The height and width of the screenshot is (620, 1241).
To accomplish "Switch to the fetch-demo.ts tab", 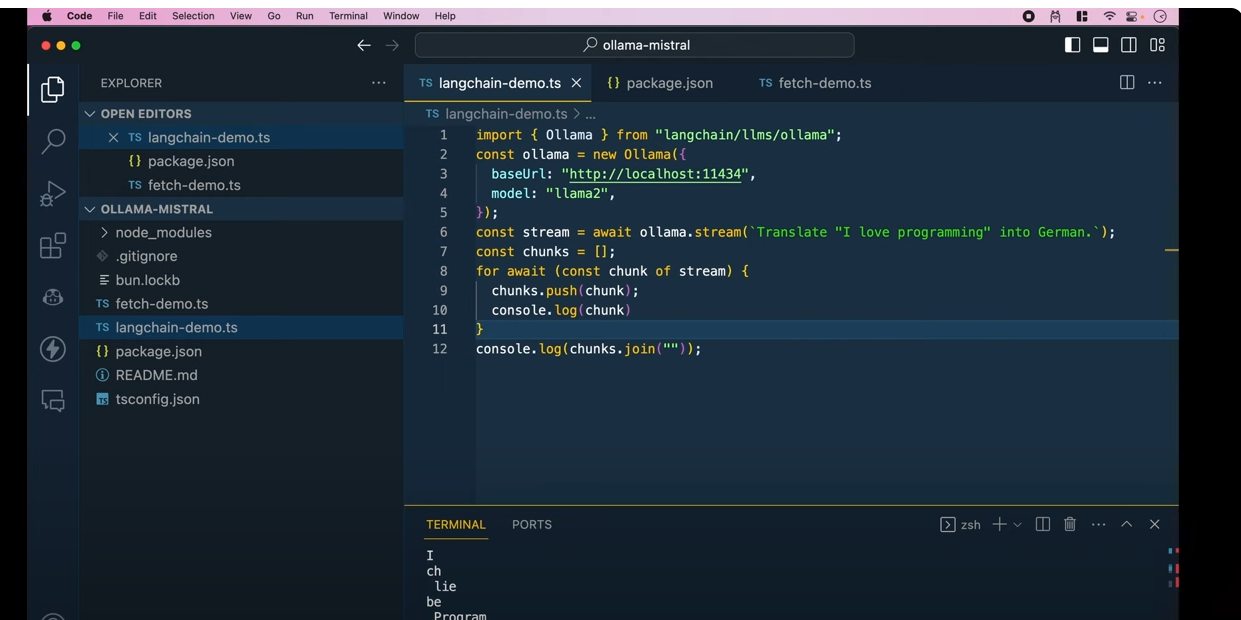I will pyautogui.click(x=816, y=83).
